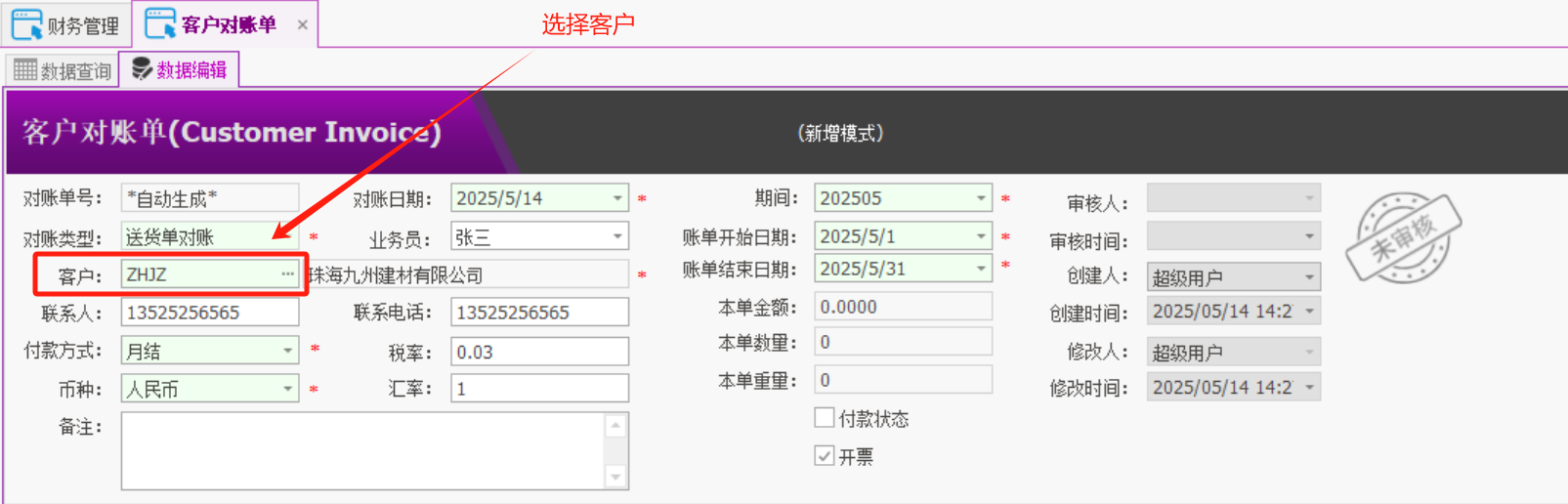Click the 本单数量 field

903,342
